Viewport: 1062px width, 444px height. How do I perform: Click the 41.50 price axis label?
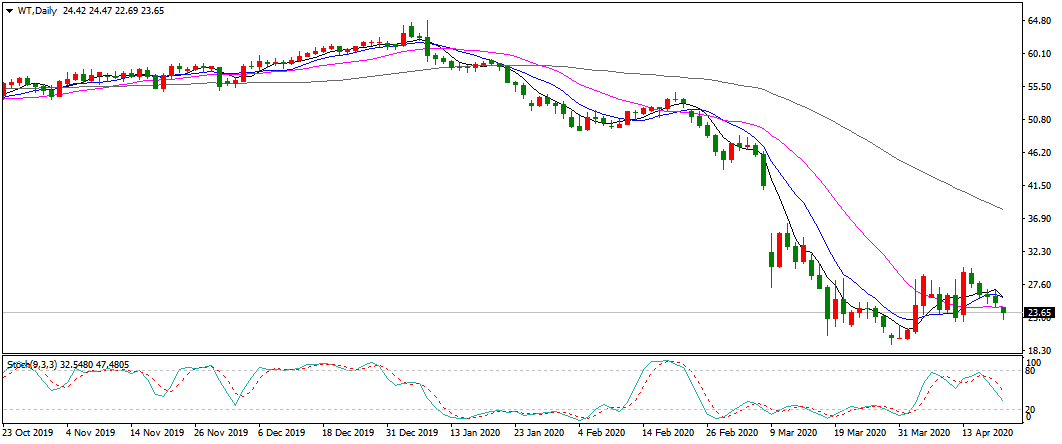point(1036,186)
